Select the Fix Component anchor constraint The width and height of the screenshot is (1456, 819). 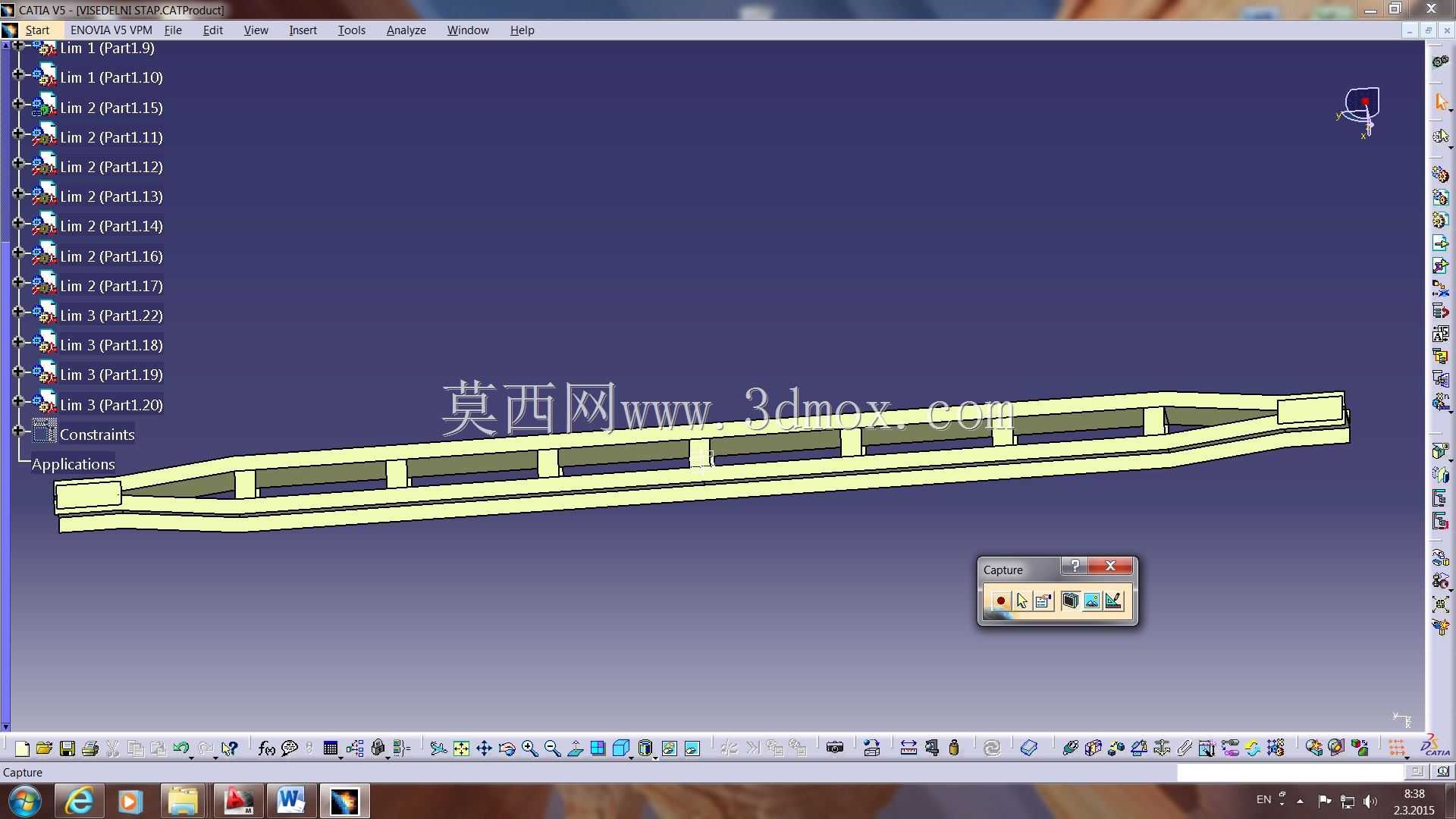1162,749
